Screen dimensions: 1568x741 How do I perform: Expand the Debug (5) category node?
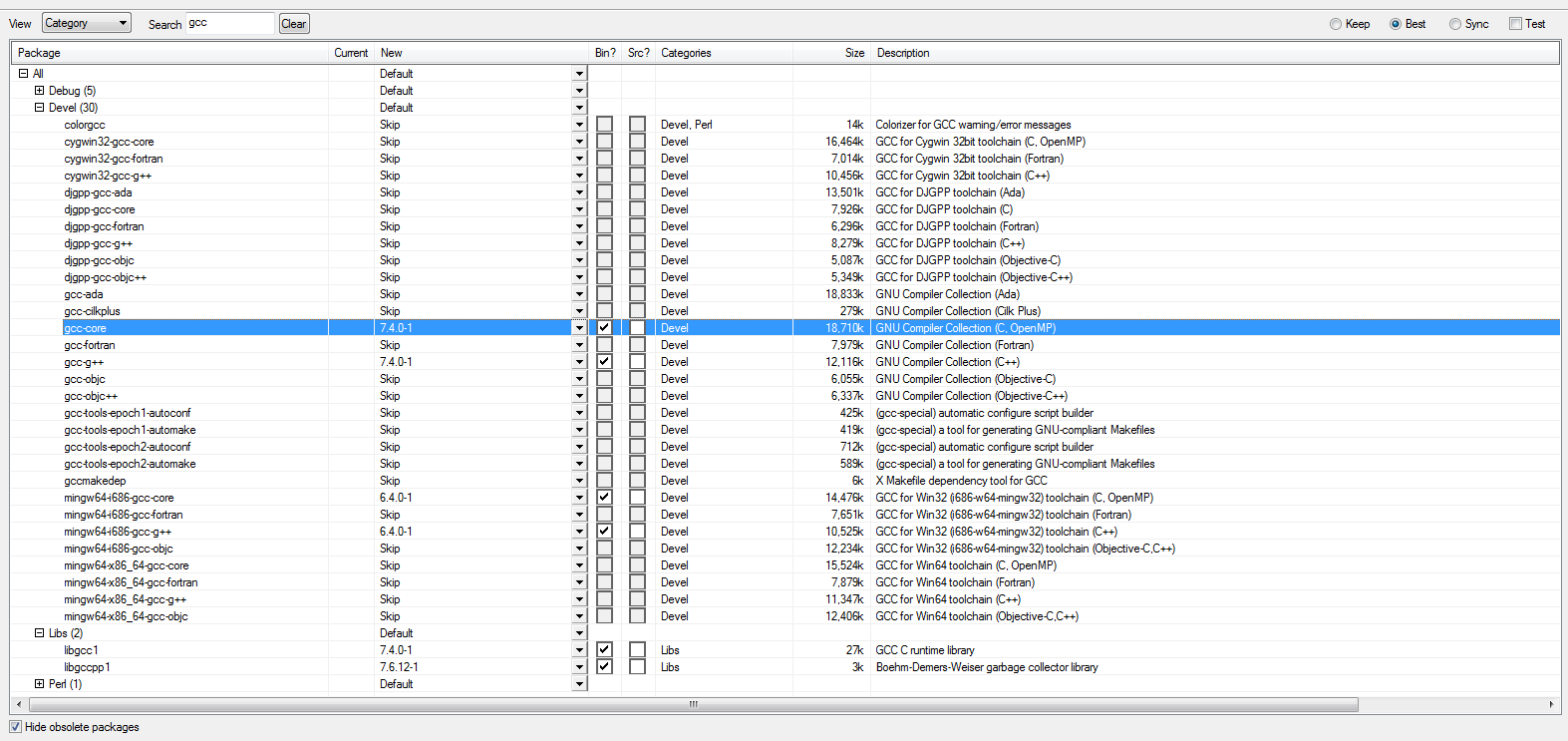[40, 91]
